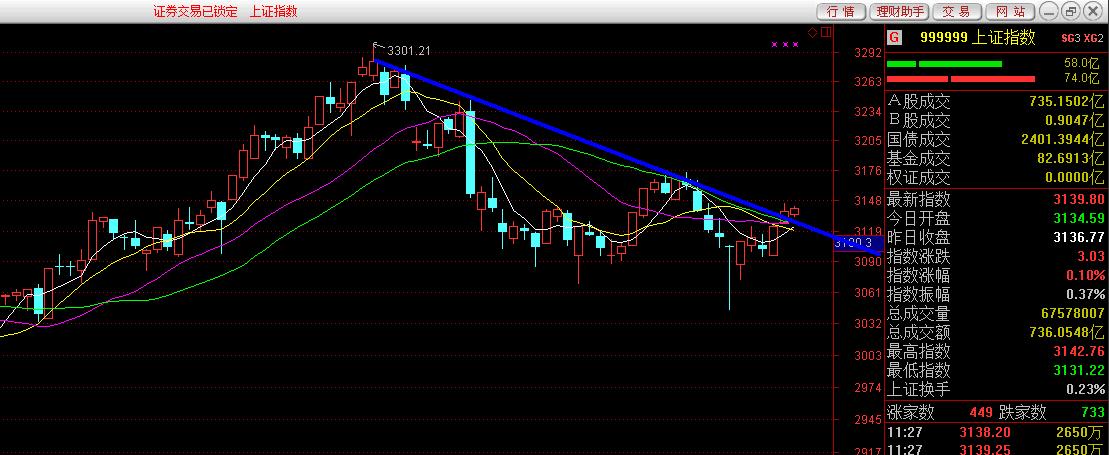Click the 指数振幅 value 0.37%
The image size is (1109, 455).
tap(1088, 294)
